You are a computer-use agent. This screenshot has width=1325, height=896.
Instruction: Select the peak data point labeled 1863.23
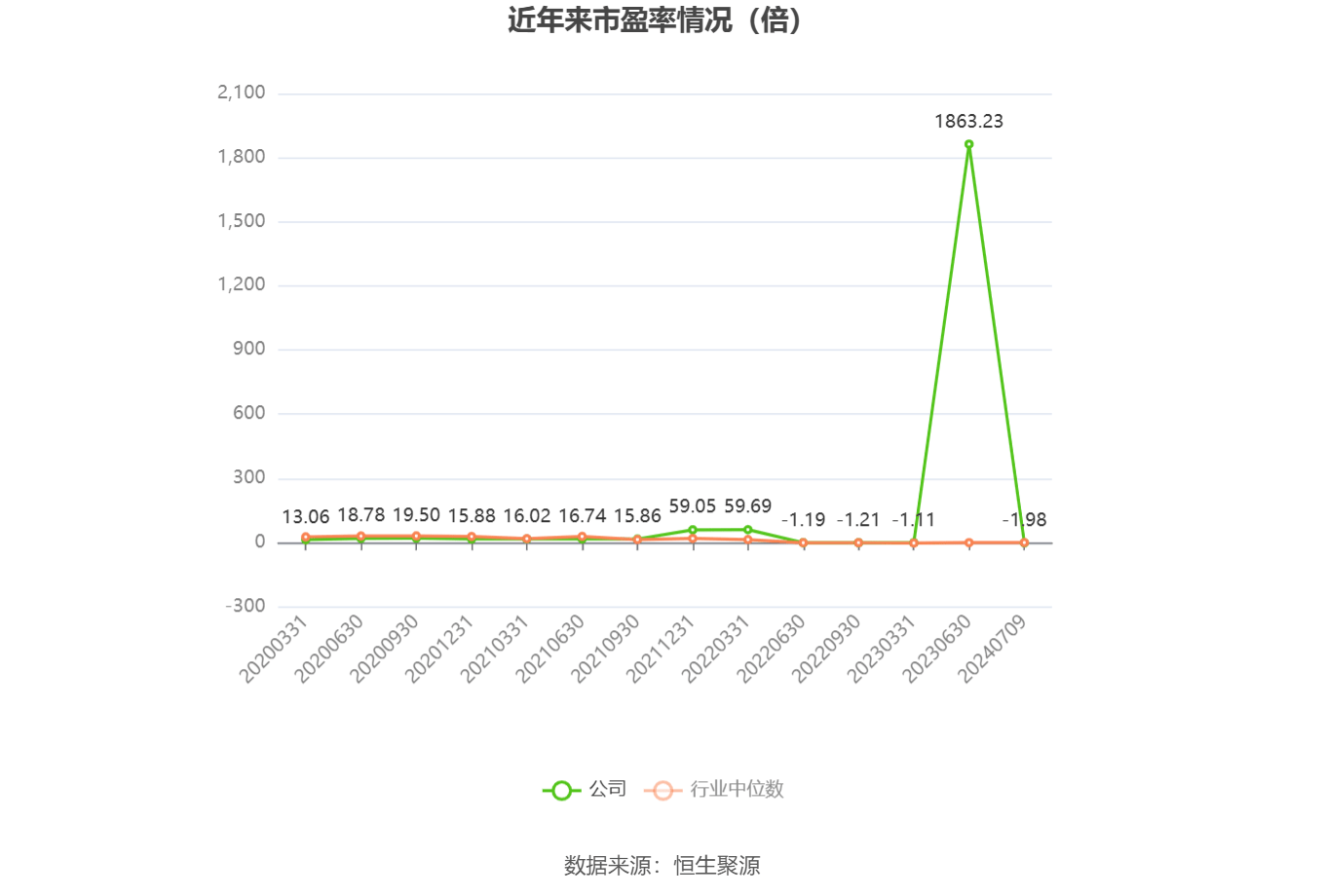pos(967,144)
